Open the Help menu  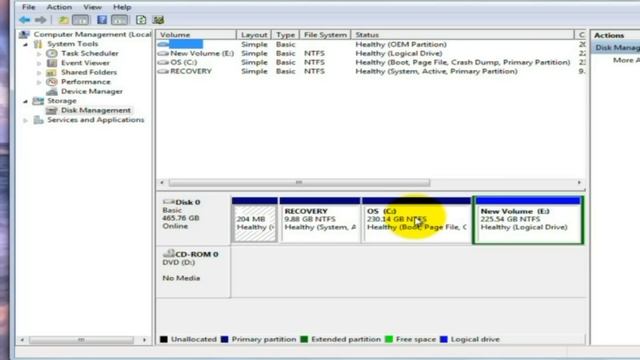[x=122, y=7]
